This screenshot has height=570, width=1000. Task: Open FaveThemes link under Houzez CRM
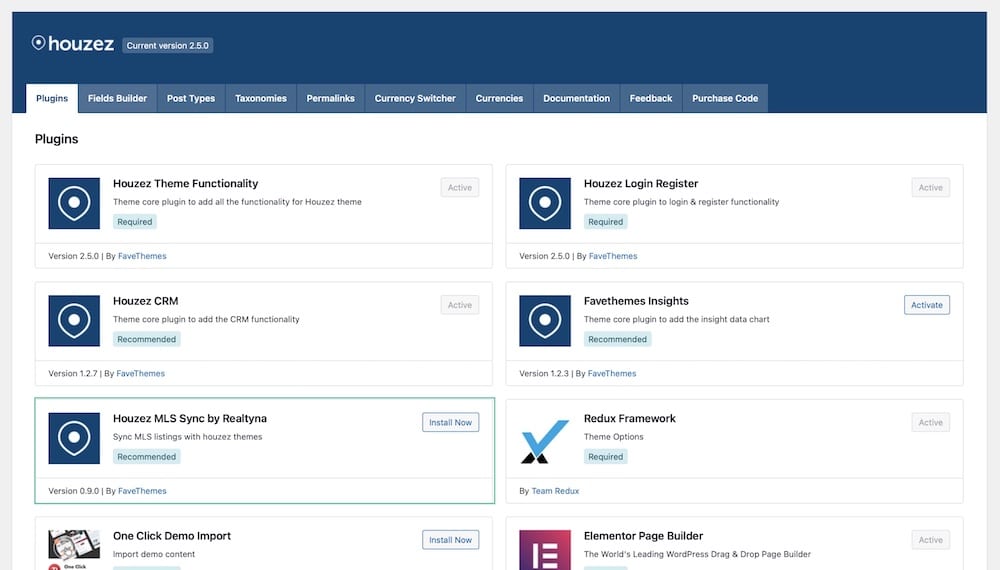[140, 373]
